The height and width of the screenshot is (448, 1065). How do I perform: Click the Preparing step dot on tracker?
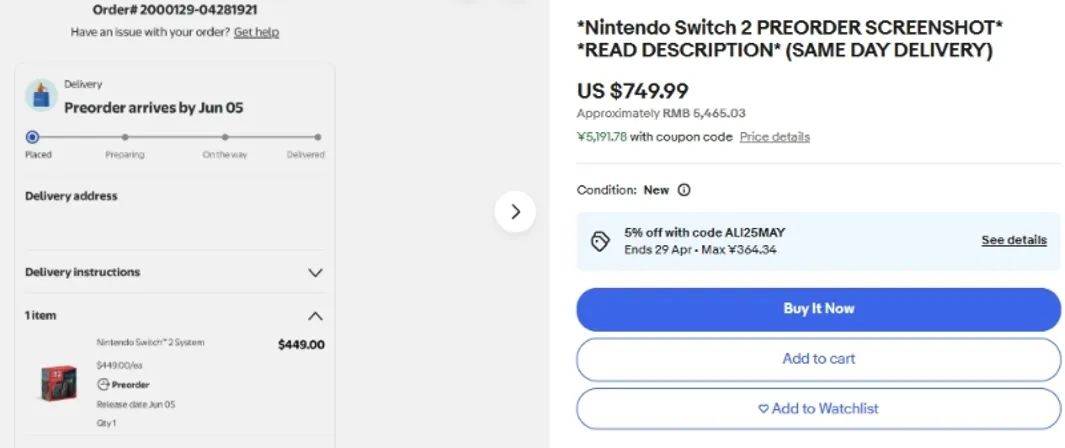click(125, 137)
